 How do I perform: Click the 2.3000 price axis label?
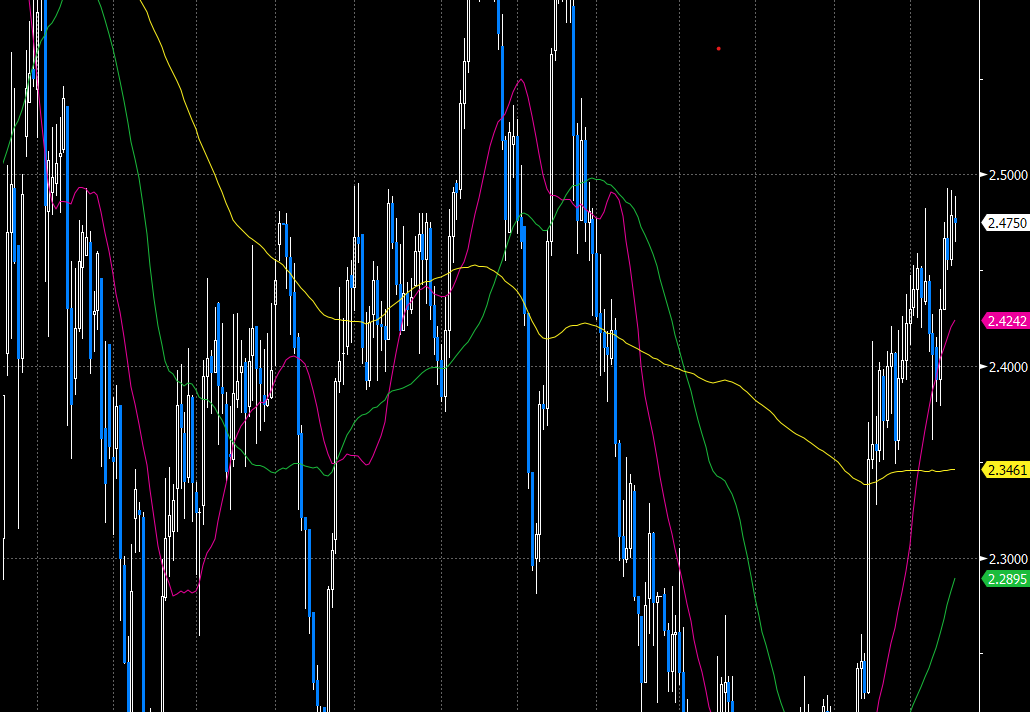point(1008,559)
